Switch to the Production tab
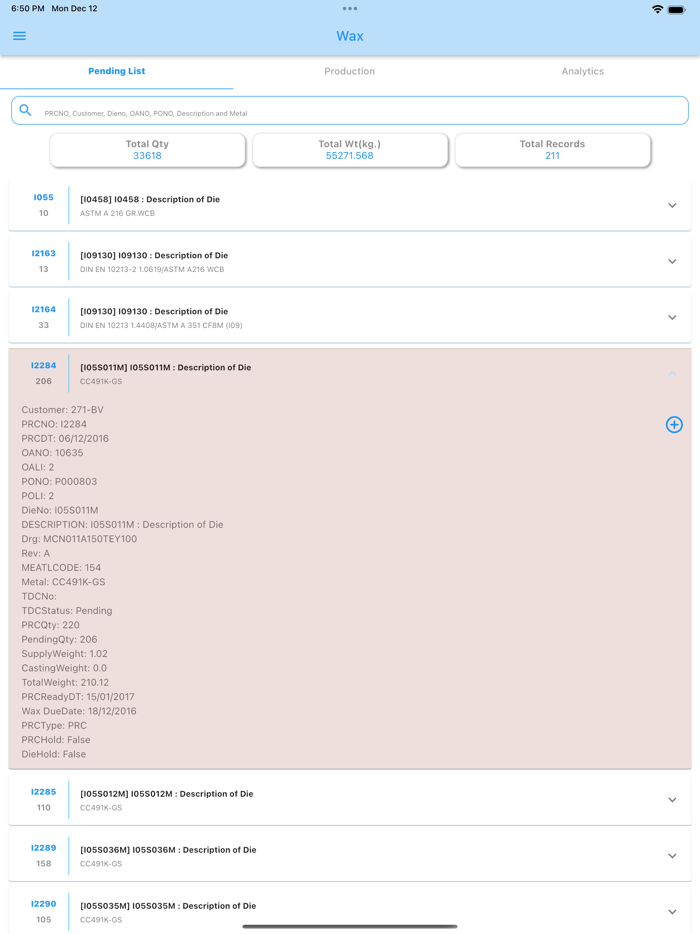This screenshot has width=700, height=934. (350, 72)
